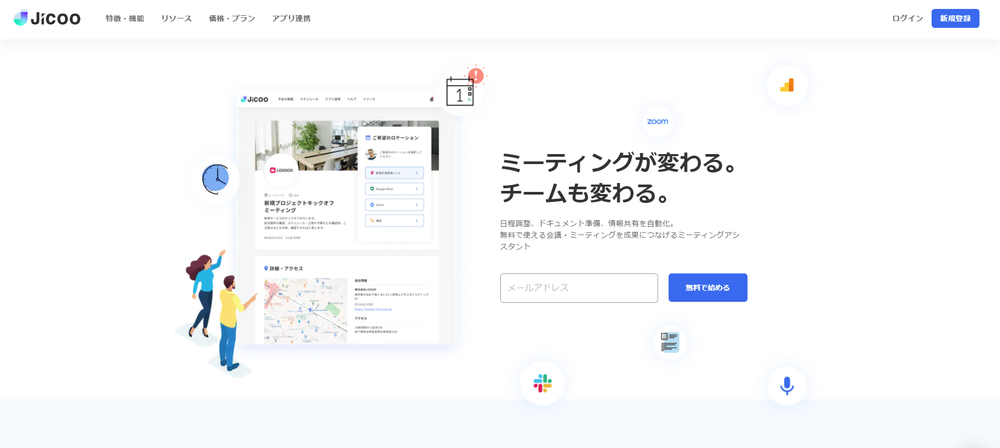This screenshot has width=1000, height=448.
Task: Click the blue microphone icon
Action: (x=787, y=386)
